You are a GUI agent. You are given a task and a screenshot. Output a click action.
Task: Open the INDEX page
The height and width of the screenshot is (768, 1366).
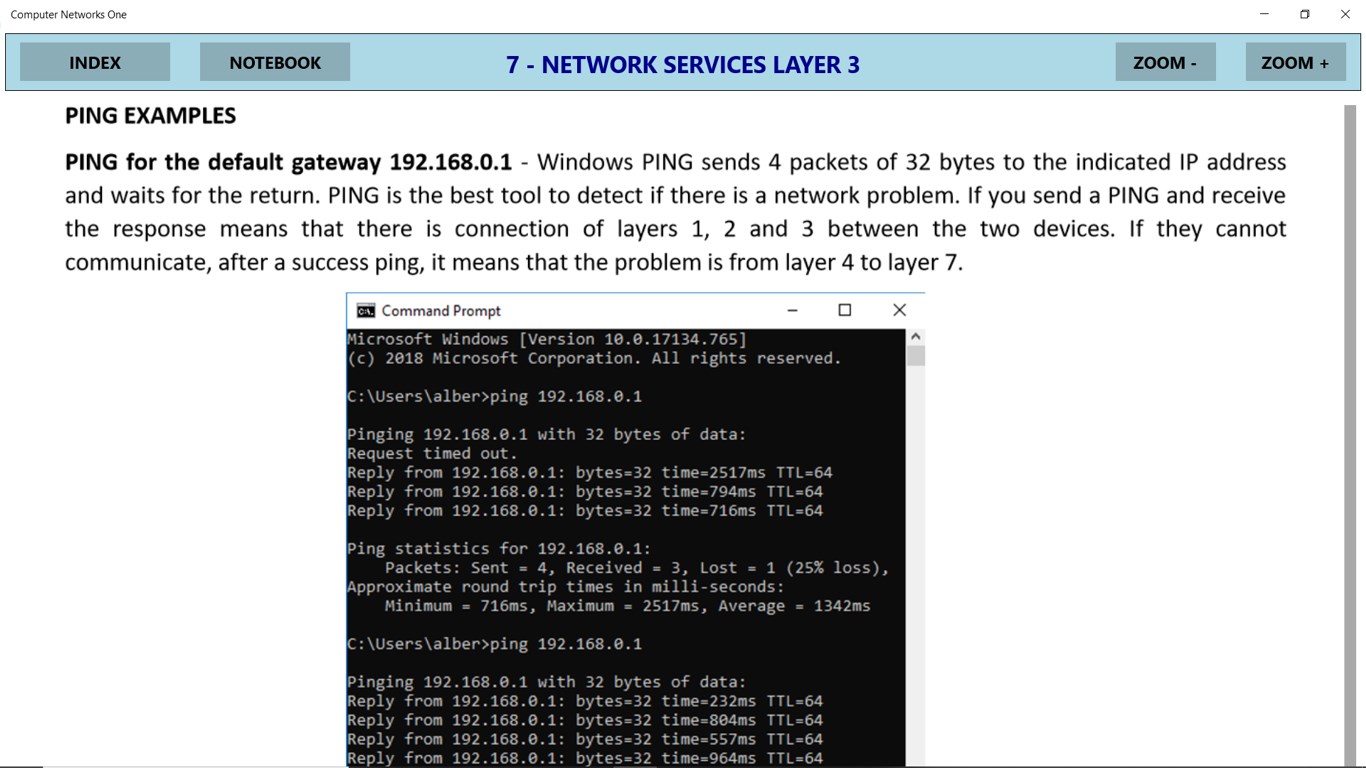pyautogui.click(x=95, y=62)
